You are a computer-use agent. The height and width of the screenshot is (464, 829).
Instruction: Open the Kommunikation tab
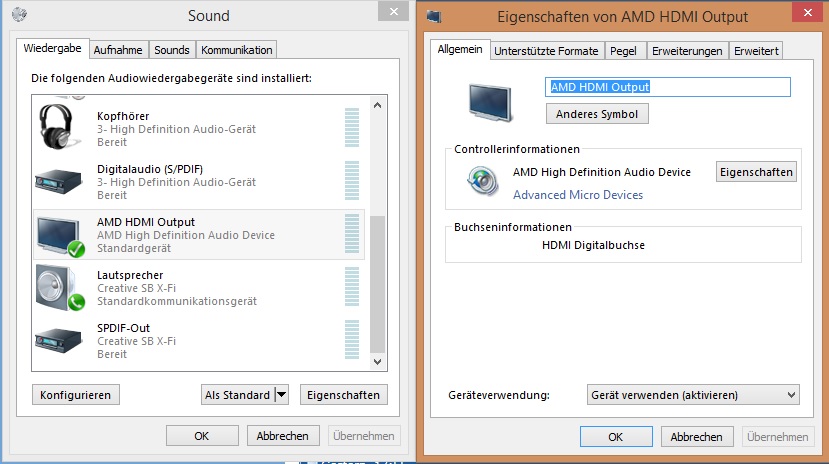pyautogui.click(x=236, y=50)
